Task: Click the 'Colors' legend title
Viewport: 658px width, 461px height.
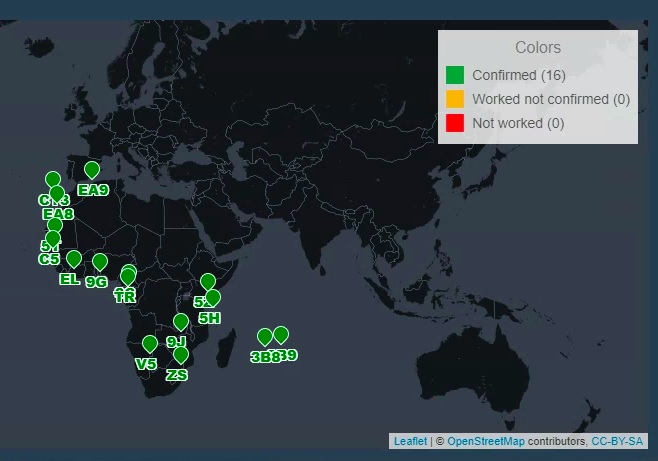Action: click(538, 47)
